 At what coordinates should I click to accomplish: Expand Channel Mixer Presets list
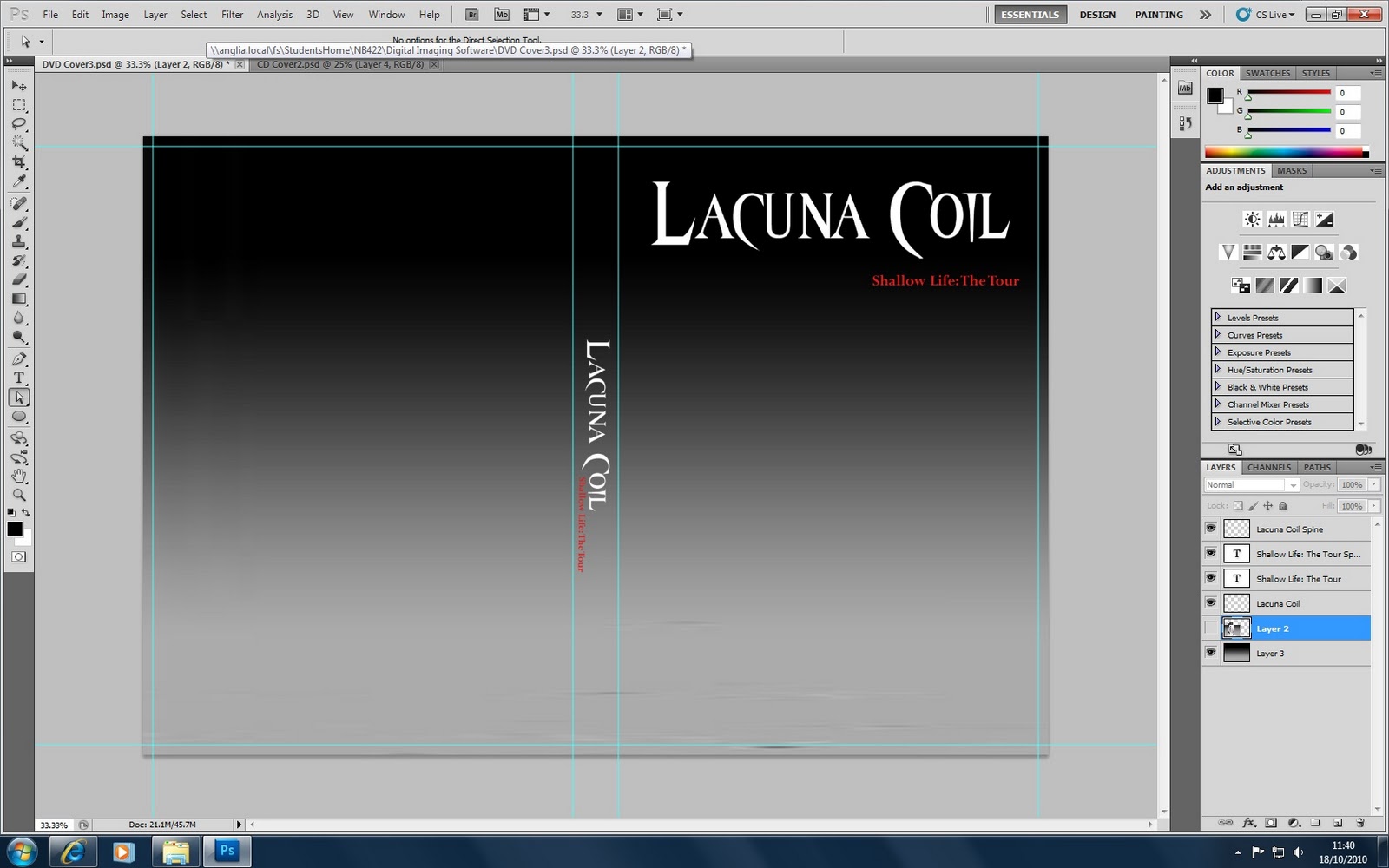tap(1218, 404)
